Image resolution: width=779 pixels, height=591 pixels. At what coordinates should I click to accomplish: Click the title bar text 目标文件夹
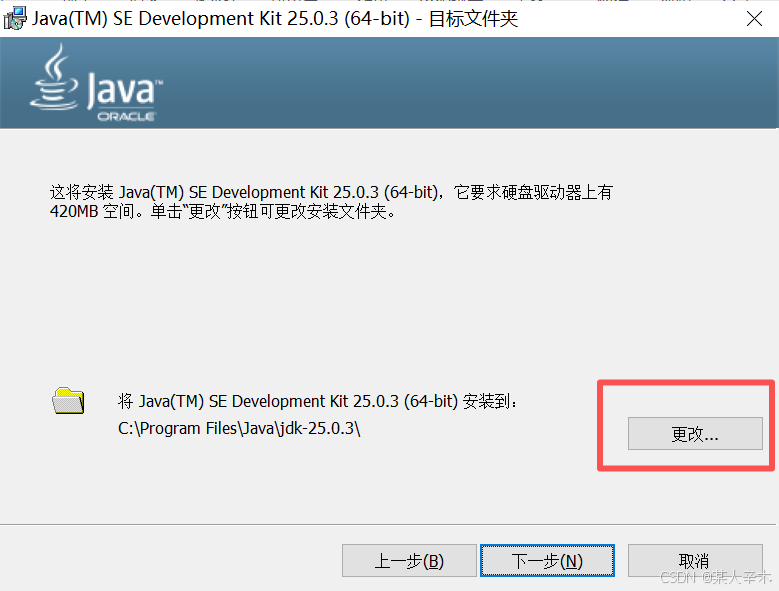(473, 19)
